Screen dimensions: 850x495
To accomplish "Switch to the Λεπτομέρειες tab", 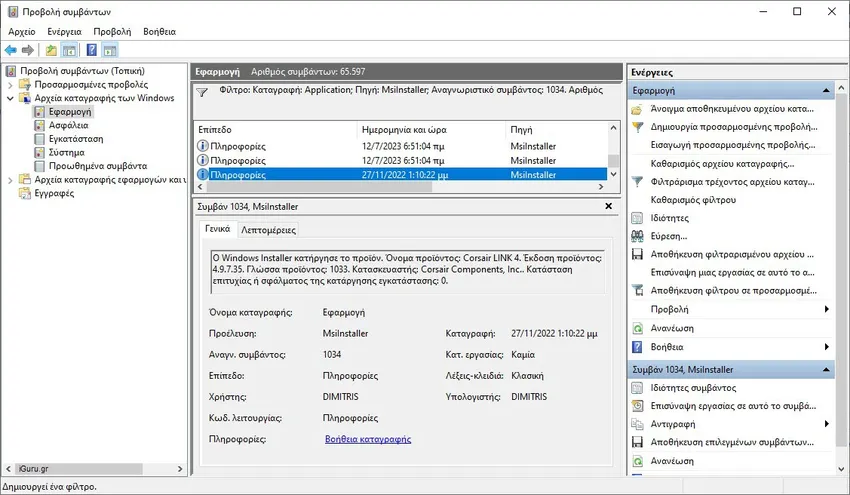I will [x=268, y=230].
